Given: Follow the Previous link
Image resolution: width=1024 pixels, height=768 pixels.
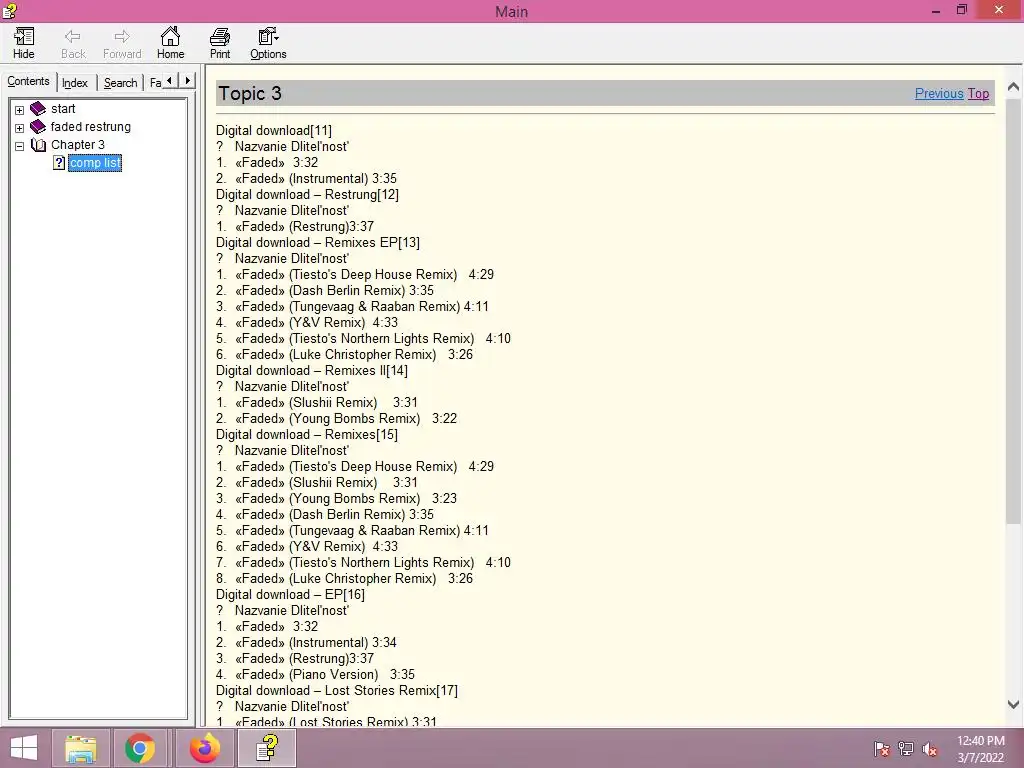Looking at the screenshot, I should coord(939,93).
